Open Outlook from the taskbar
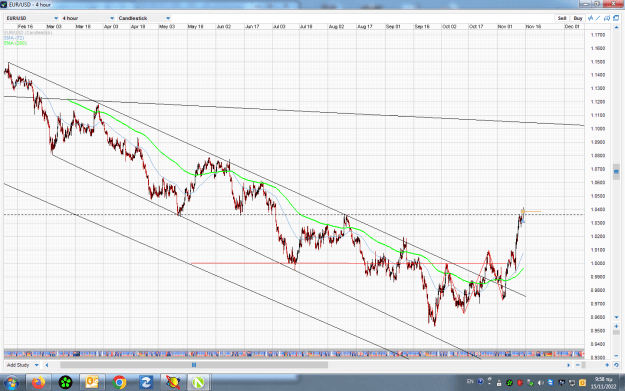This screenshot has width=625, height=391. 92,383
